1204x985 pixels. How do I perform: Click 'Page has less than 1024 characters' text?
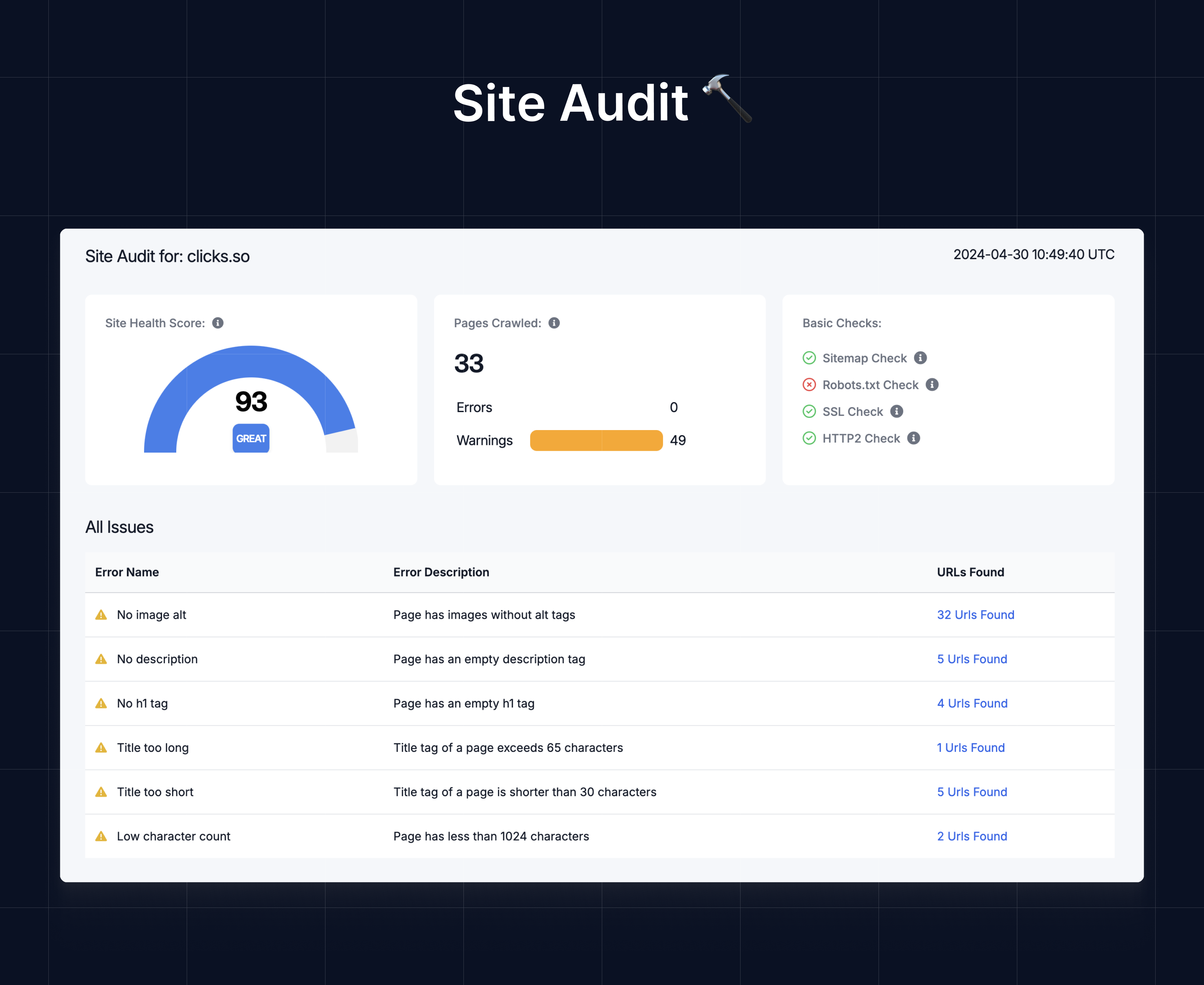coord(491,836)
